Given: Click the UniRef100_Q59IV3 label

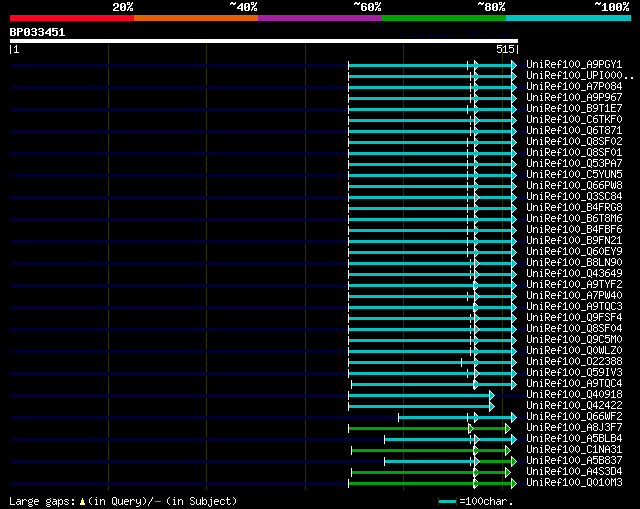Looking at the screenshot, I should (574, 373).
